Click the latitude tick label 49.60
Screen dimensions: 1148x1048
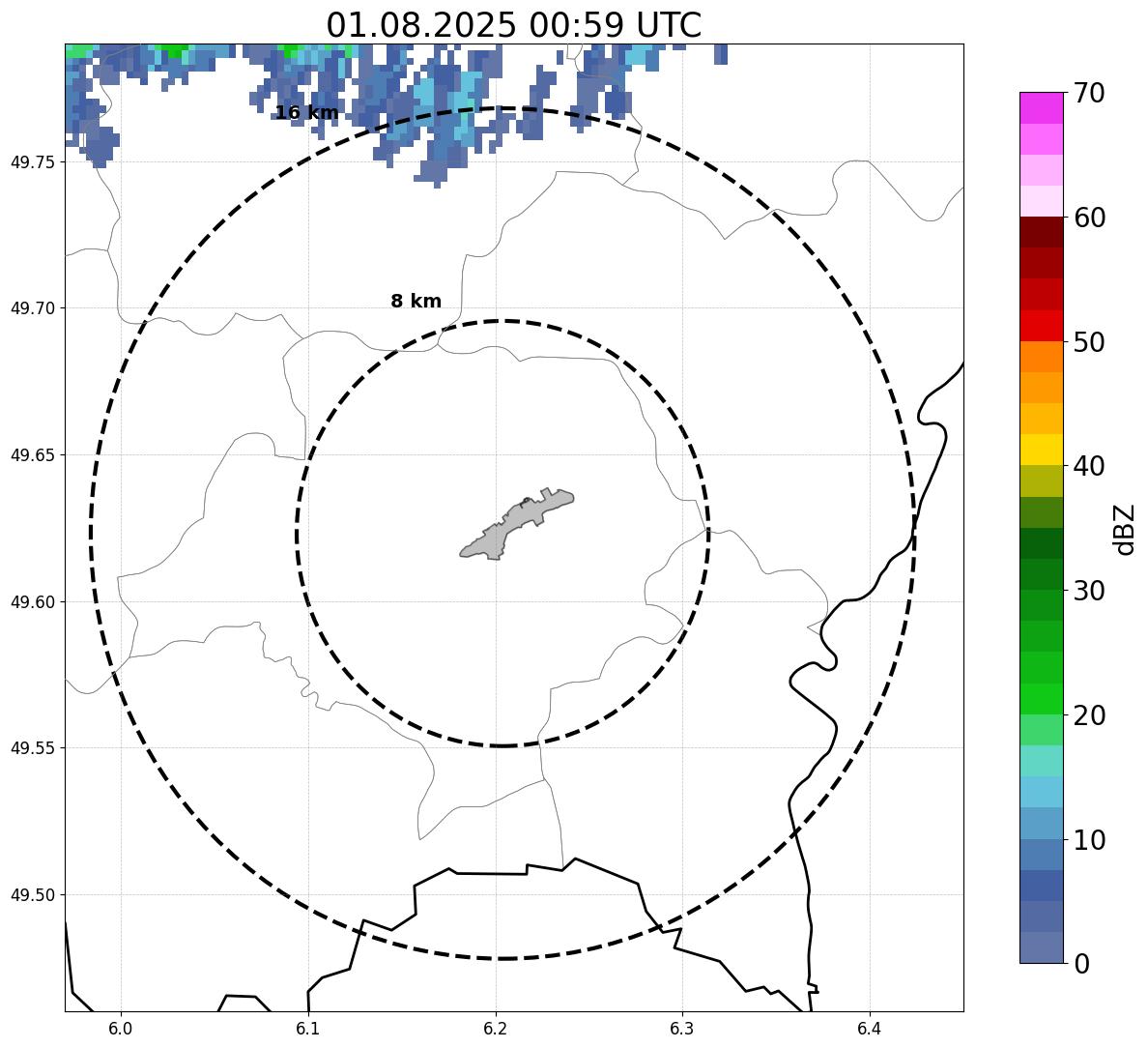33,602
